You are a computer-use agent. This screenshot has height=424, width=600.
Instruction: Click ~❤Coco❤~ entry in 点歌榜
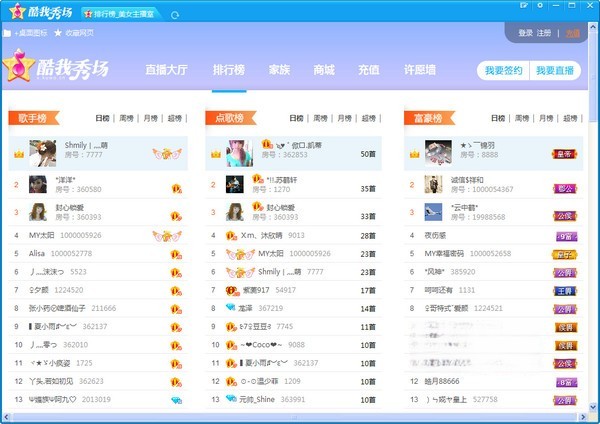[x=261, y=345]
